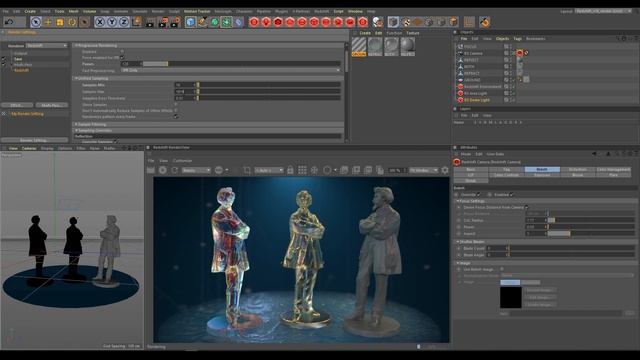Image resolution: width=640 pixels, height=360 pixels.
Task: Select the Move tool in toolbar
Action: click(48, 22)
